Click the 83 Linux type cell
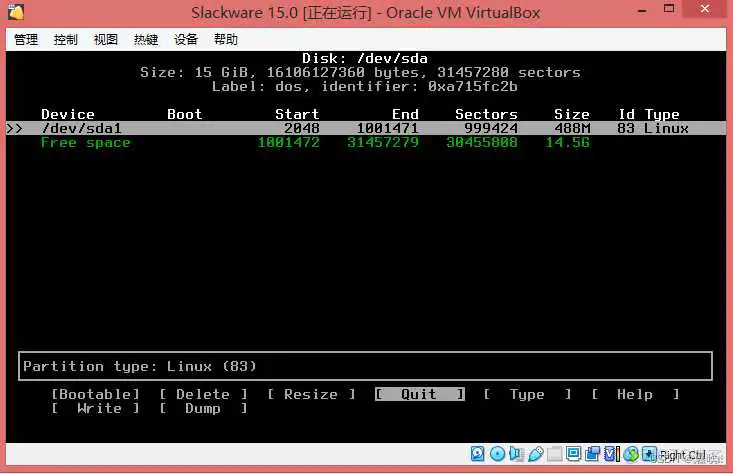 [x=653, y=128]
